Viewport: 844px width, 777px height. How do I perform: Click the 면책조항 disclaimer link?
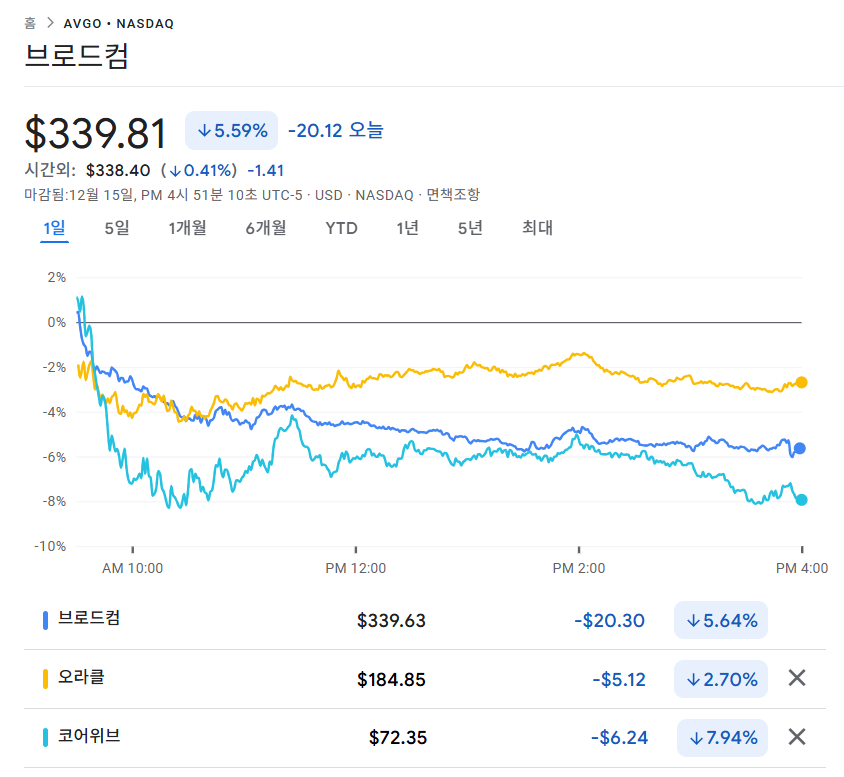click(453, 194)
